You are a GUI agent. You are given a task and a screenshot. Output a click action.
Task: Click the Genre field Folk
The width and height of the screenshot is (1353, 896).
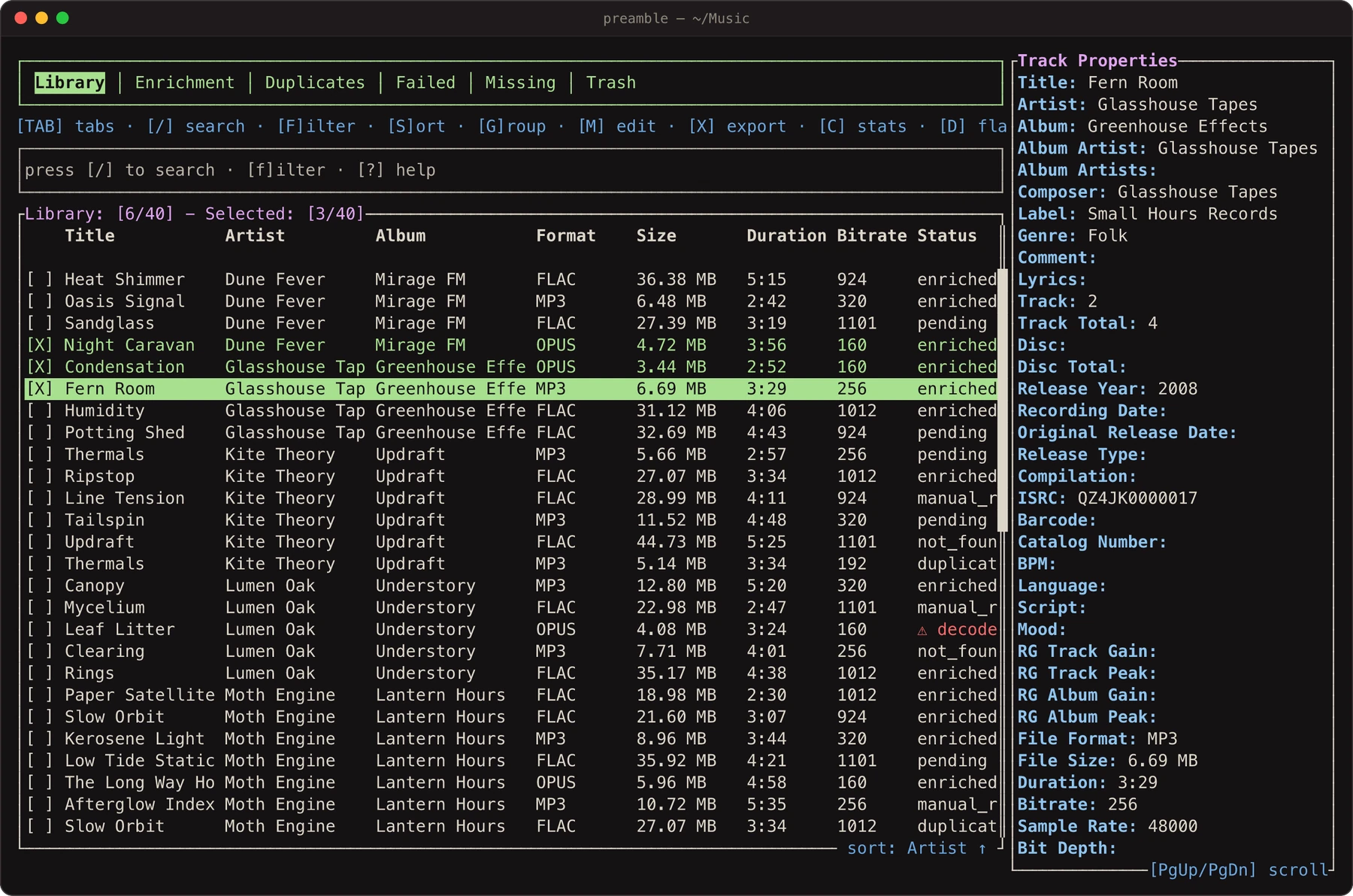1073,236
